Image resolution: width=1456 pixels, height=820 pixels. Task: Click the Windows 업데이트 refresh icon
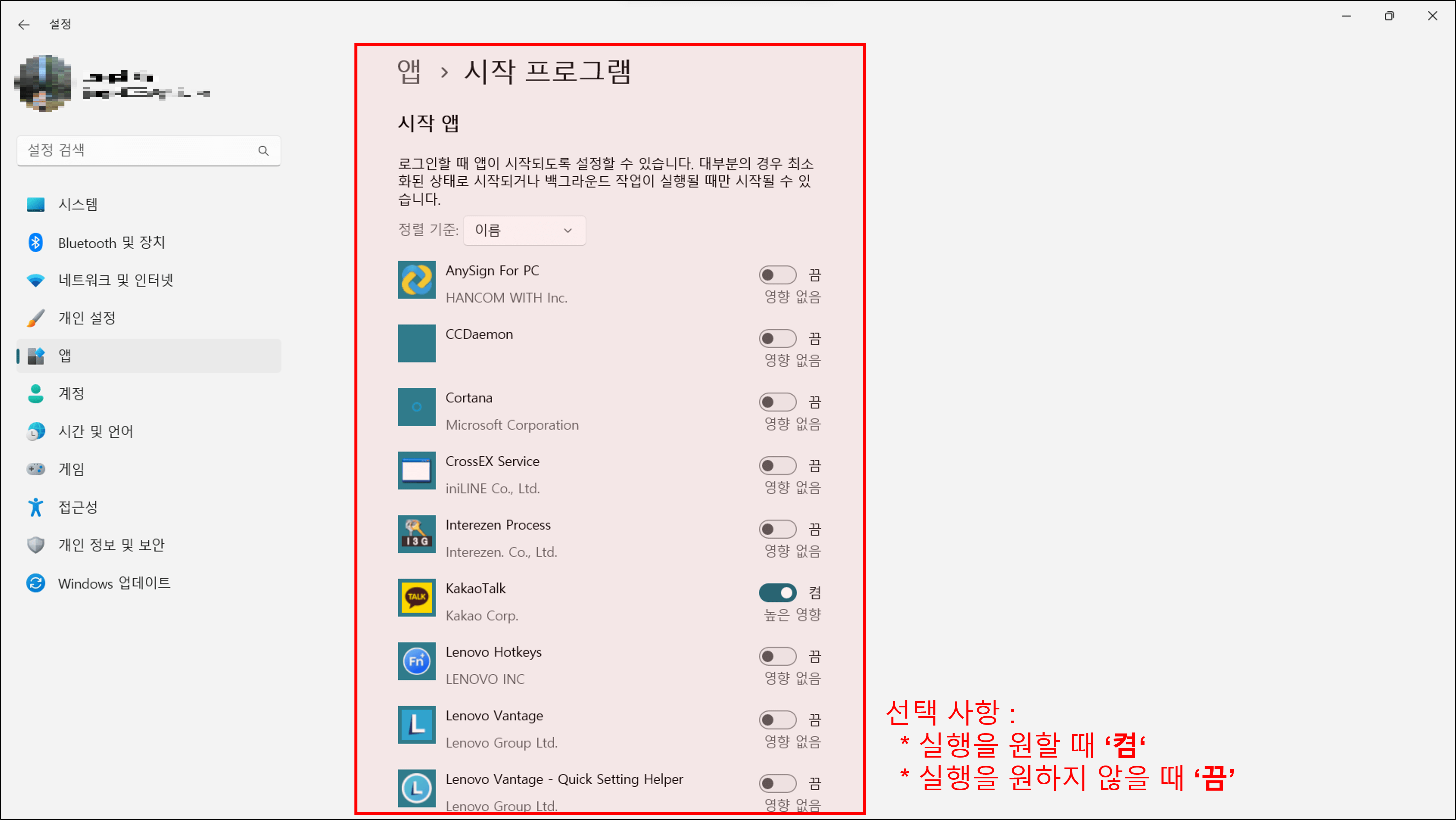click(36, 583)
